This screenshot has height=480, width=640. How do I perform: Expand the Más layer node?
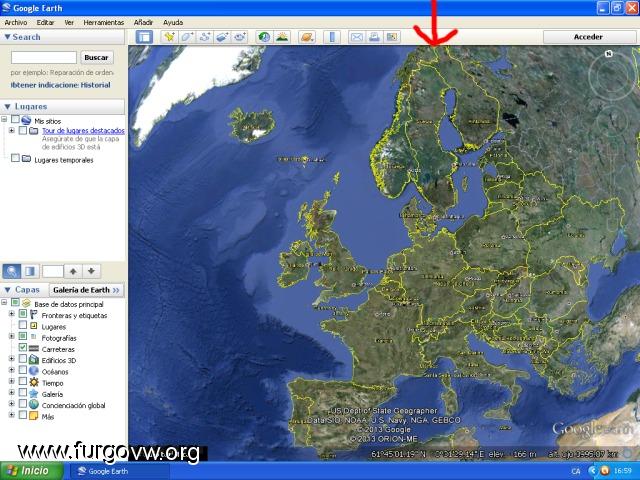click(x=11, y=415)
